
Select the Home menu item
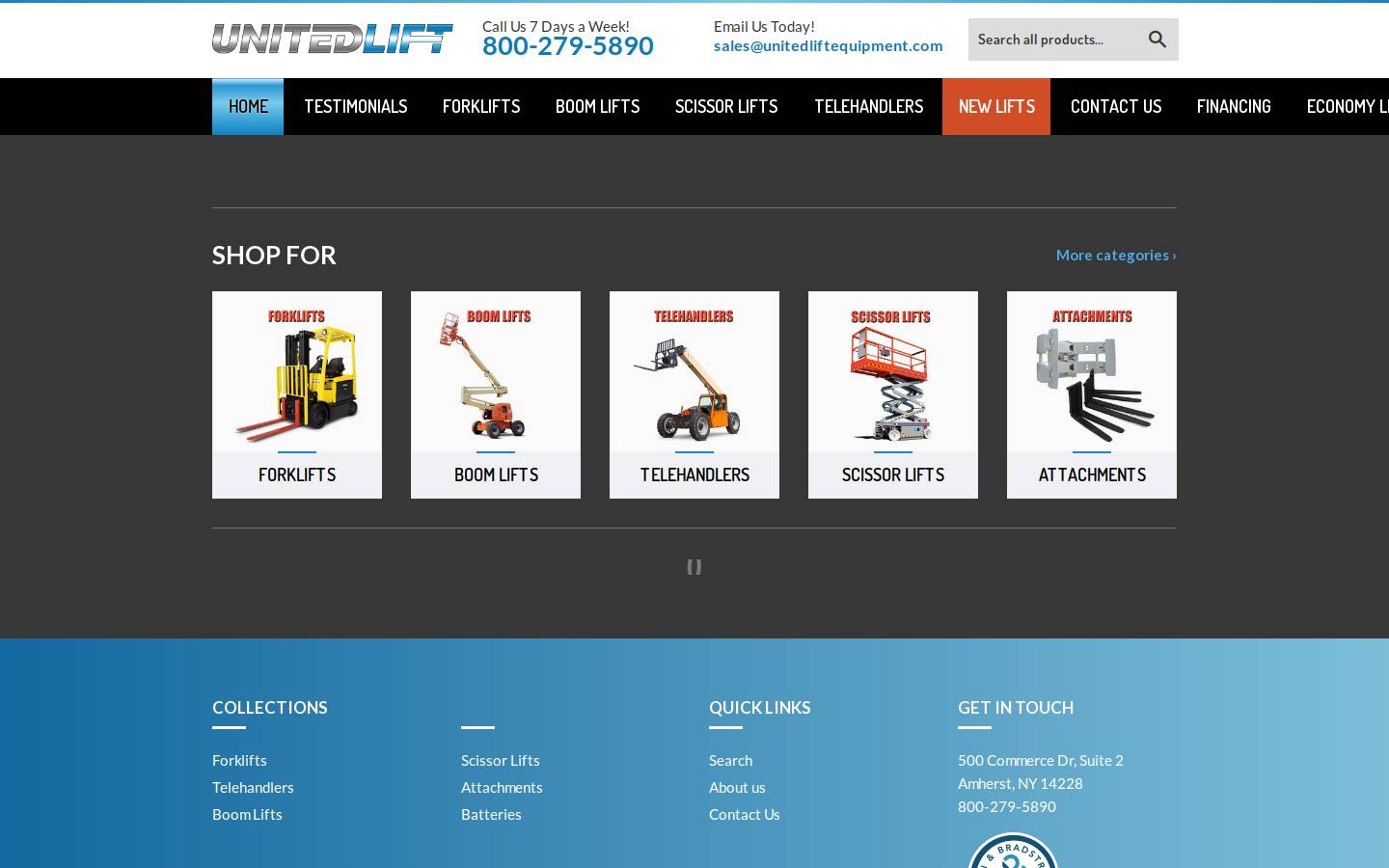coord(248,106)
